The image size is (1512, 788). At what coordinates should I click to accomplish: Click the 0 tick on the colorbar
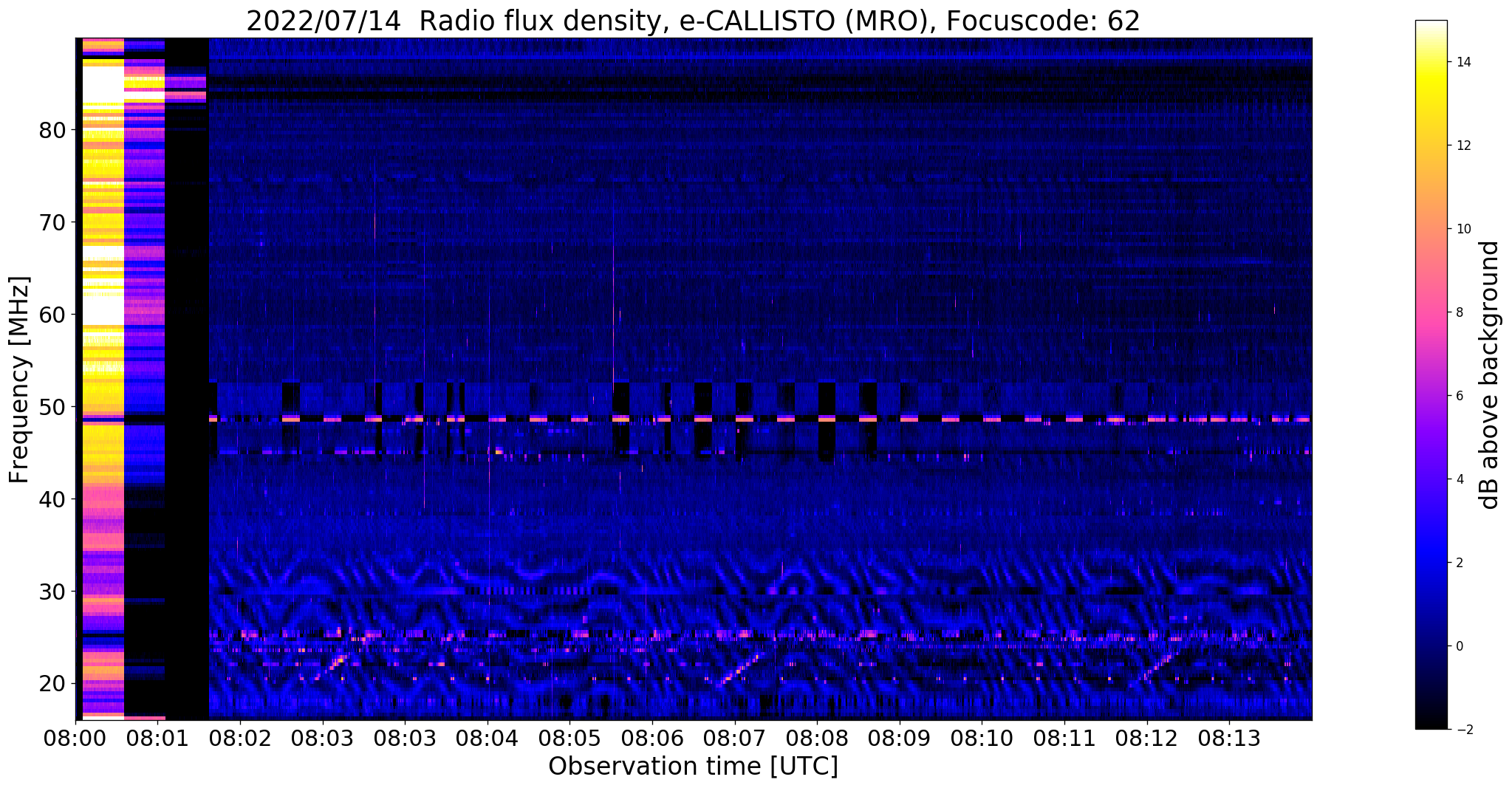[1460, 647]
